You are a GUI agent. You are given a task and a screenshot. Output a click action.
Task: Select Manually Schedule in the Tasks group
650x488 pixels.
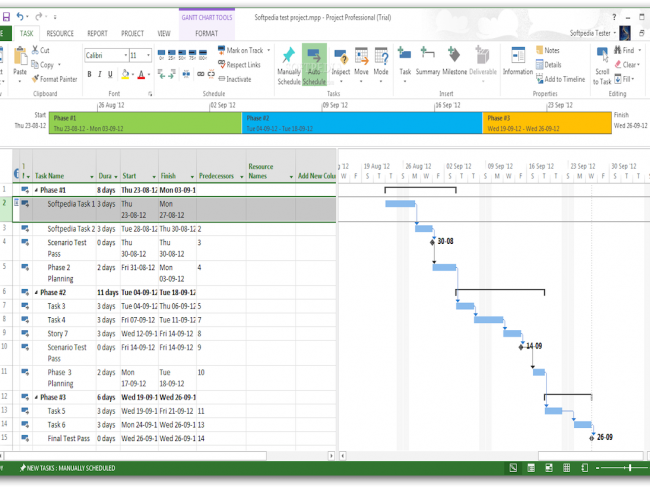click(x=288, y=65)
